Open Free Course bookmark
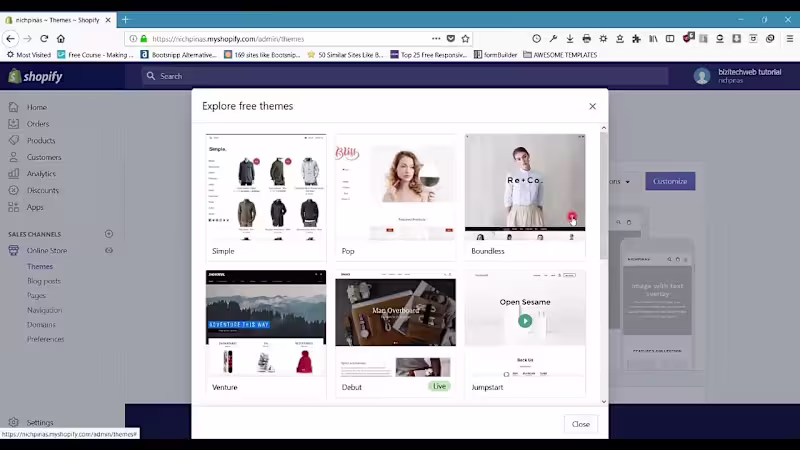Screen dimensions: 800x450 click(95, 55)
